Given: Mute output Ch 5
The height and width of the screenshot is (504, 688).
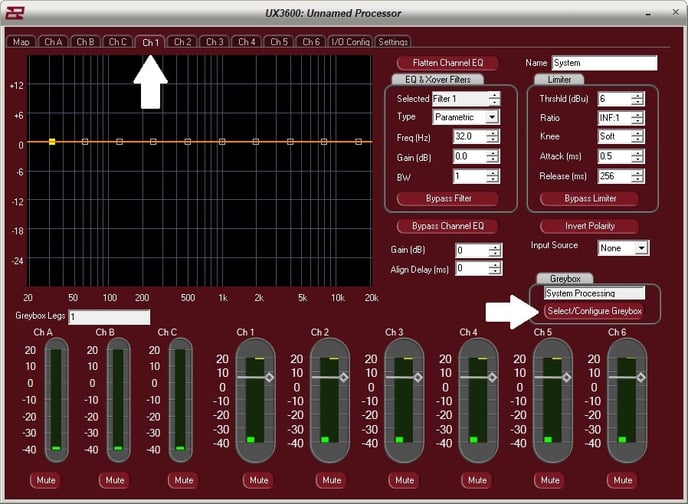Looking at the screenshot, I should pyautogui.click(x=550, y=480).
